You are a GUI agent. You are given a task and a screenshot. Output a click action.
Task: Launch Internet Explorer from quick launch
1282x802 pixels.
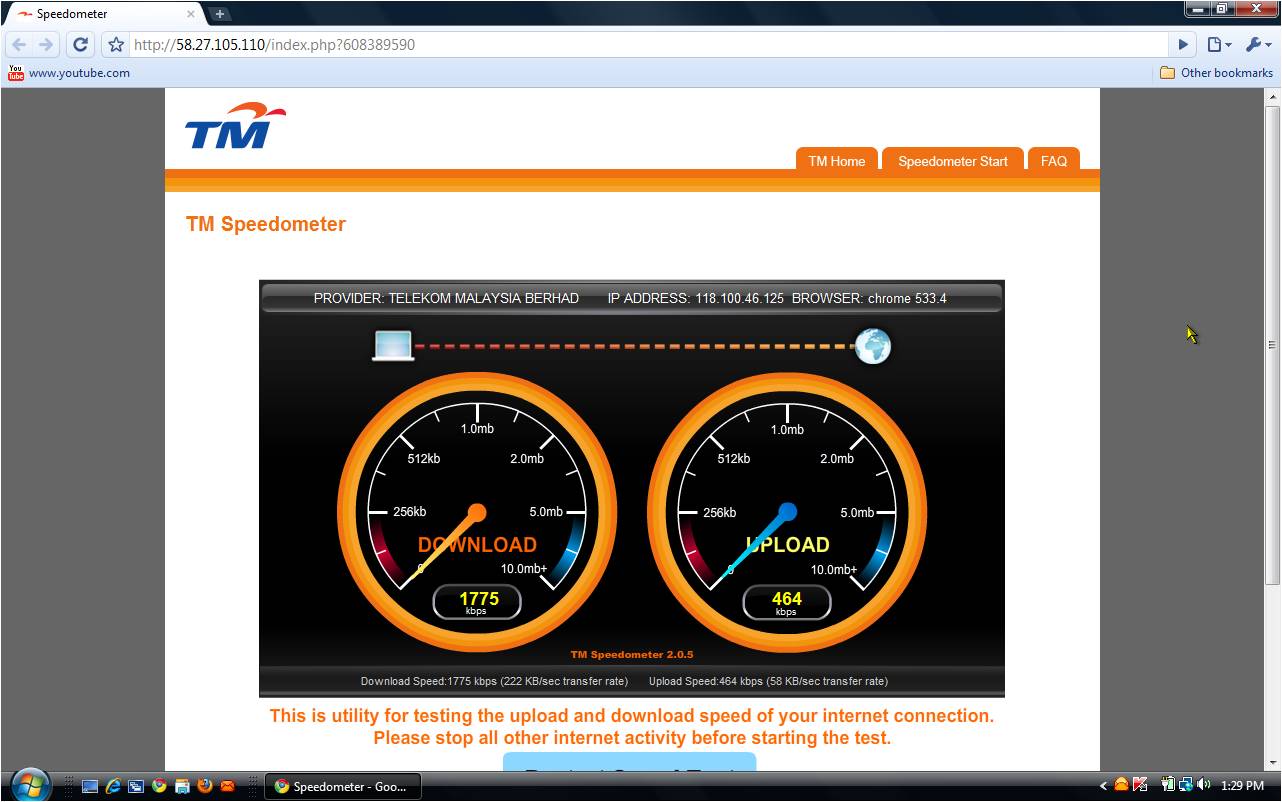point(113,786)
